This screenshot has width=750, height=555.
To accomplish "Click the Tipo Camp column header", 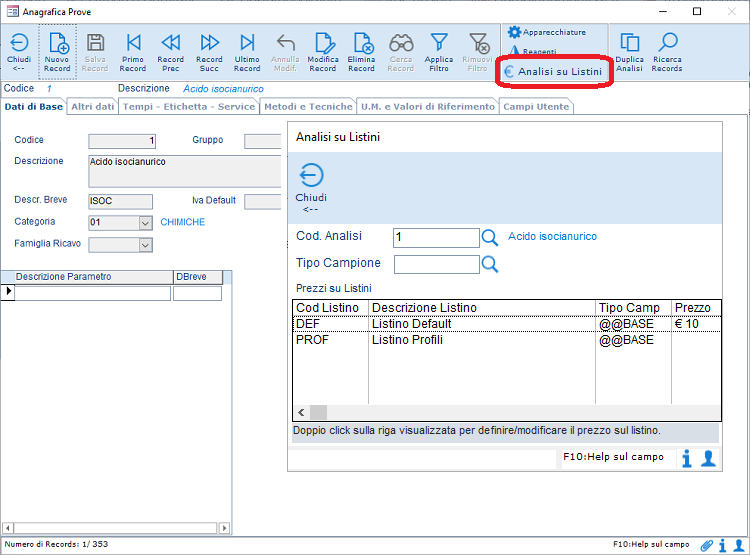I will point(633,308).
